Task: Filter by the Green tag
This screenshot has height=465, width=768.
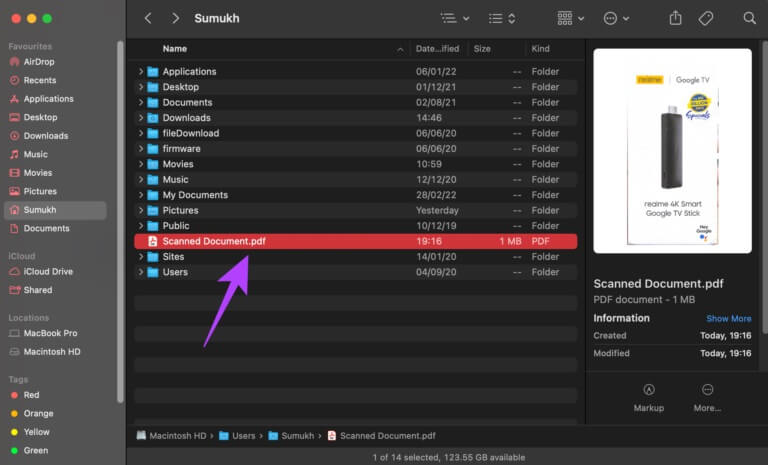Action: click(x=55, y=451)
